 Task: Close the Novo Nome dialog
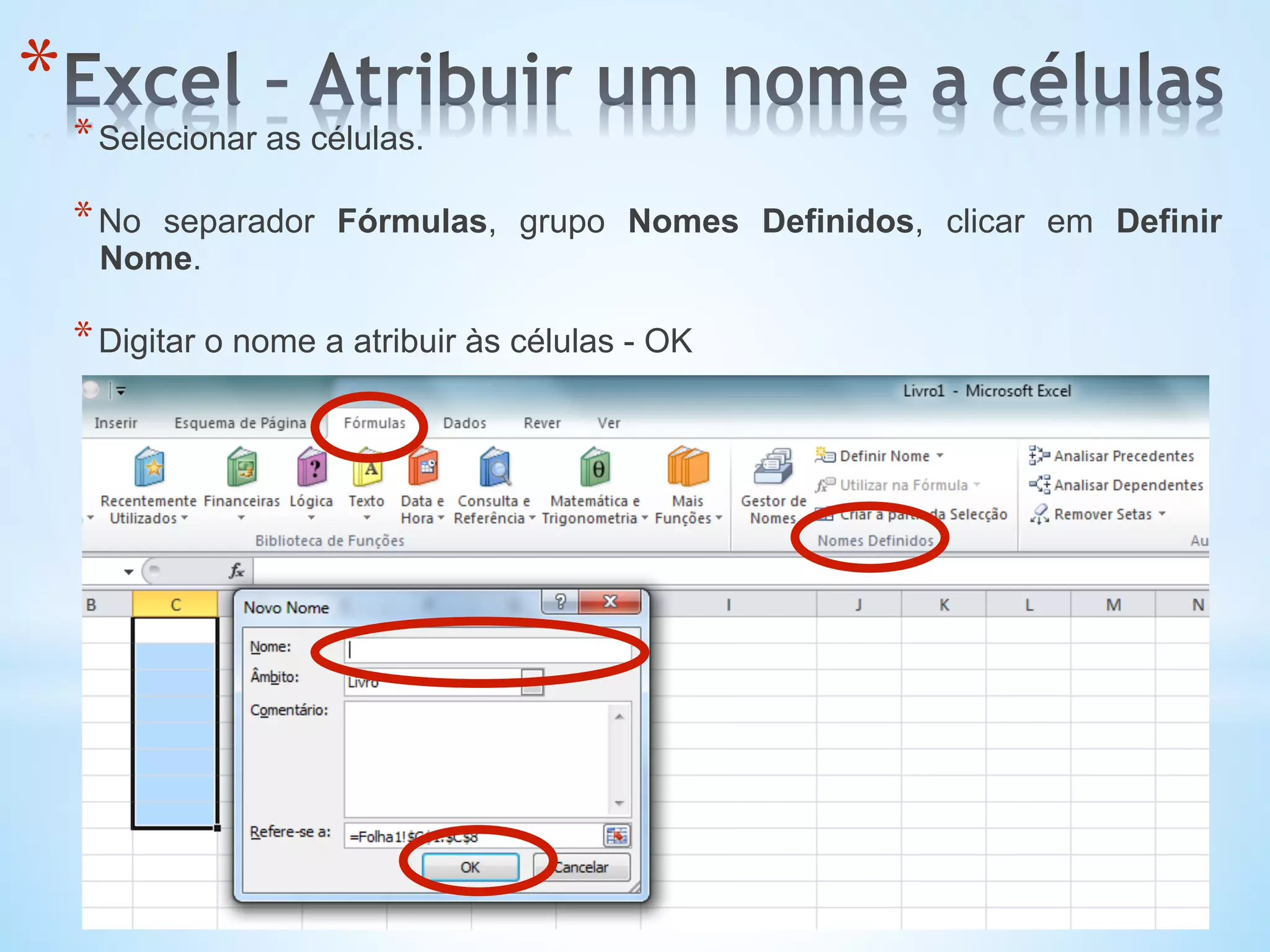pyautogui.click(x=610, y=601)
